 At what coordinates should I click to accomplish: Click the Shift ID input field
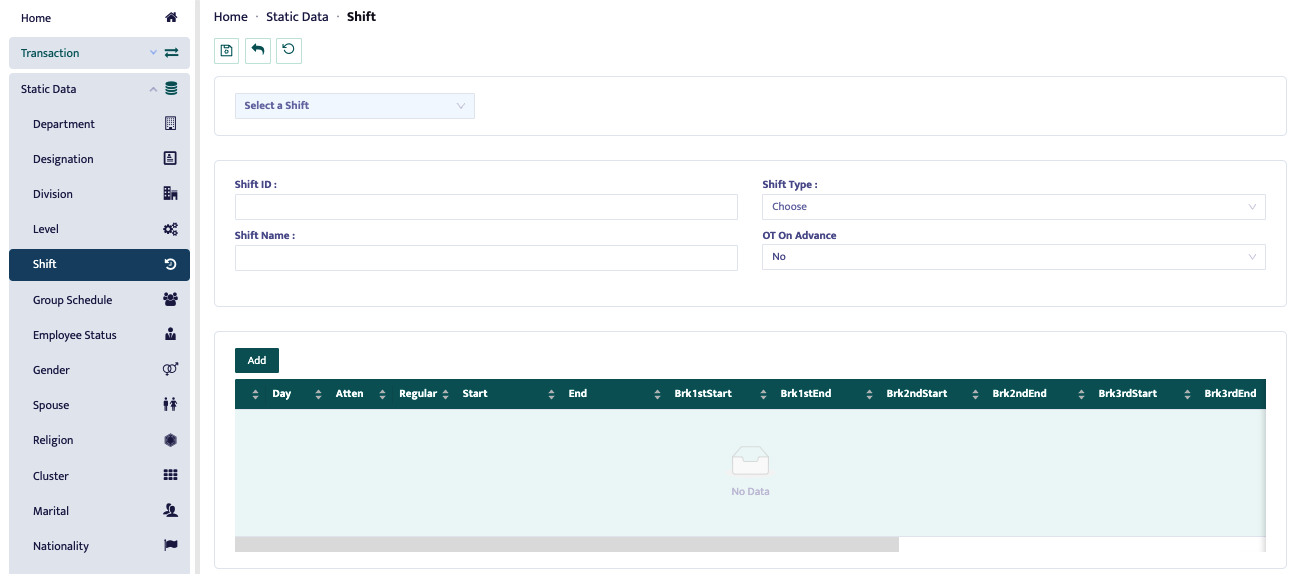486,207
